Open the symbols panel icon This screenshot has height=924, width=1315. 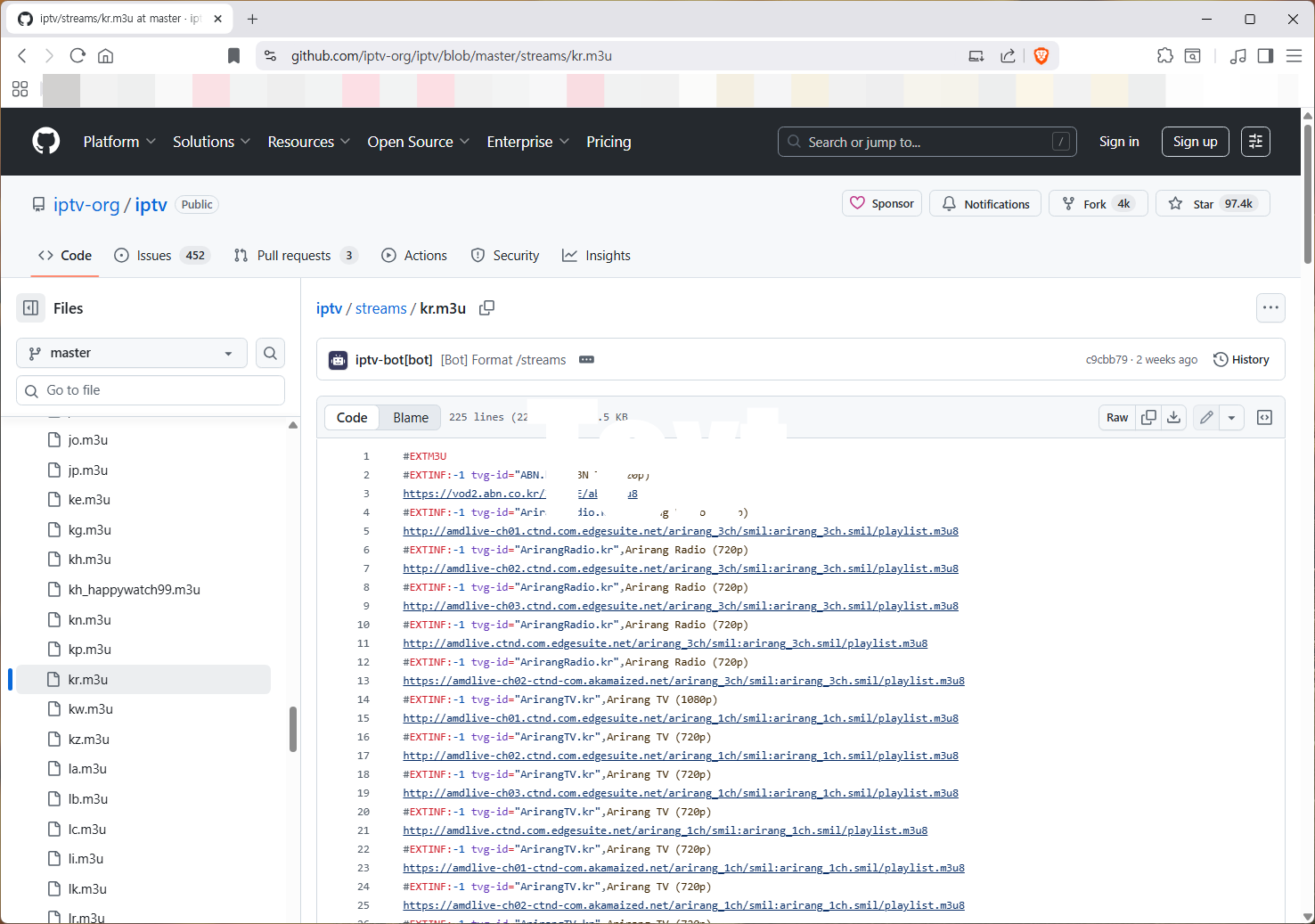[x=1264, y=418]
